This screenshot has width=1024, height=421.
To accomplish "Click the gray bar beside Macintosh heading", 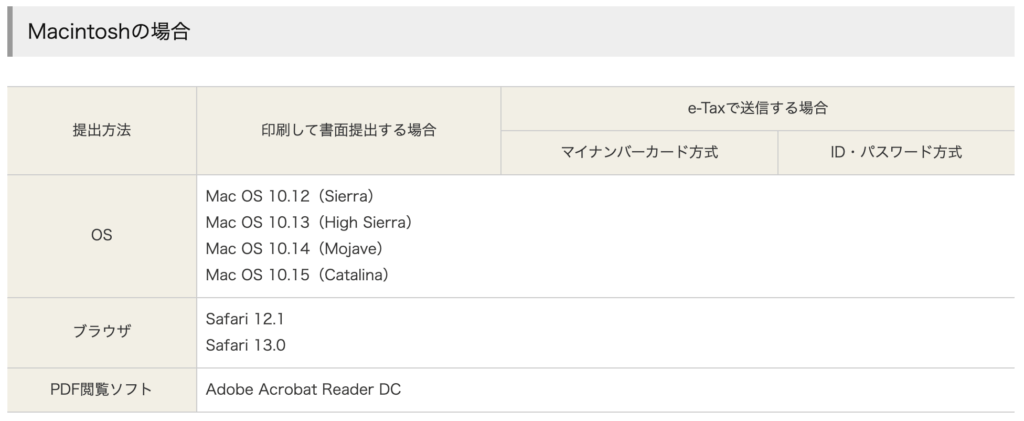I will click(10, 31).
